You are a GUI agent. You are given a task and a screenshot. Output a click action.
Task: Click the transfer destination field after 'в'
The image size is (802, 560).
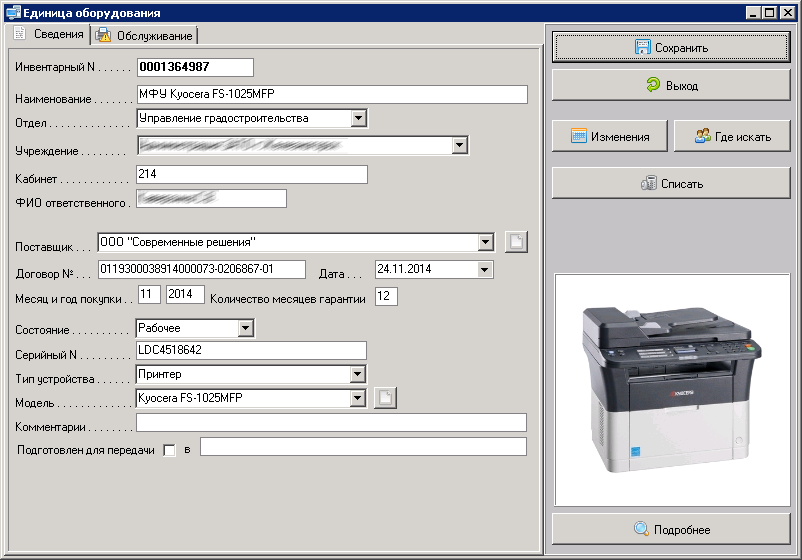pyautogui.click(x=363, y=446)
